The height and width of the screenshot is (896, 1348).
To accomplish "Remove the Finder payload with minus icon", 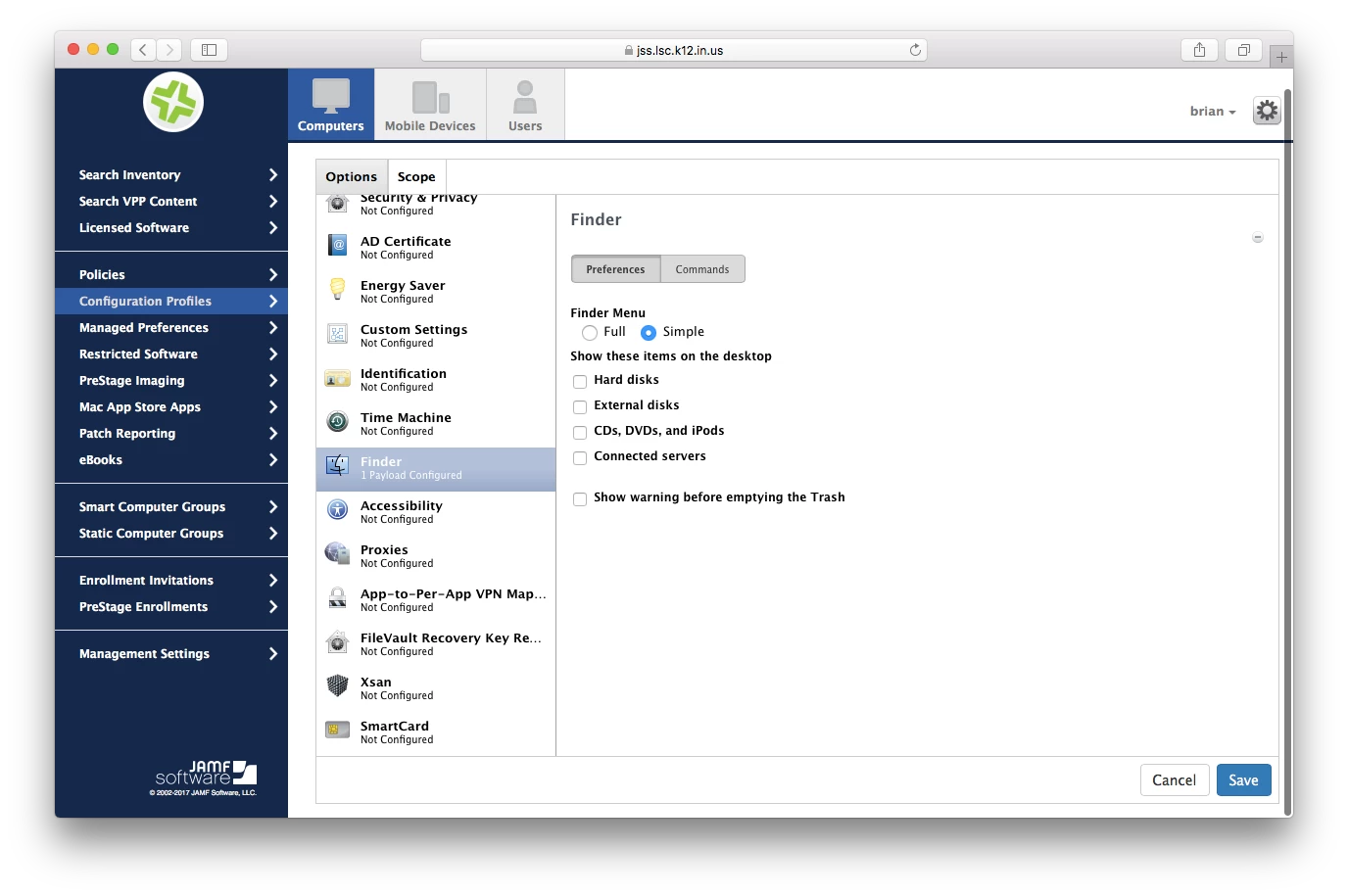I will tap(1258, 238).
